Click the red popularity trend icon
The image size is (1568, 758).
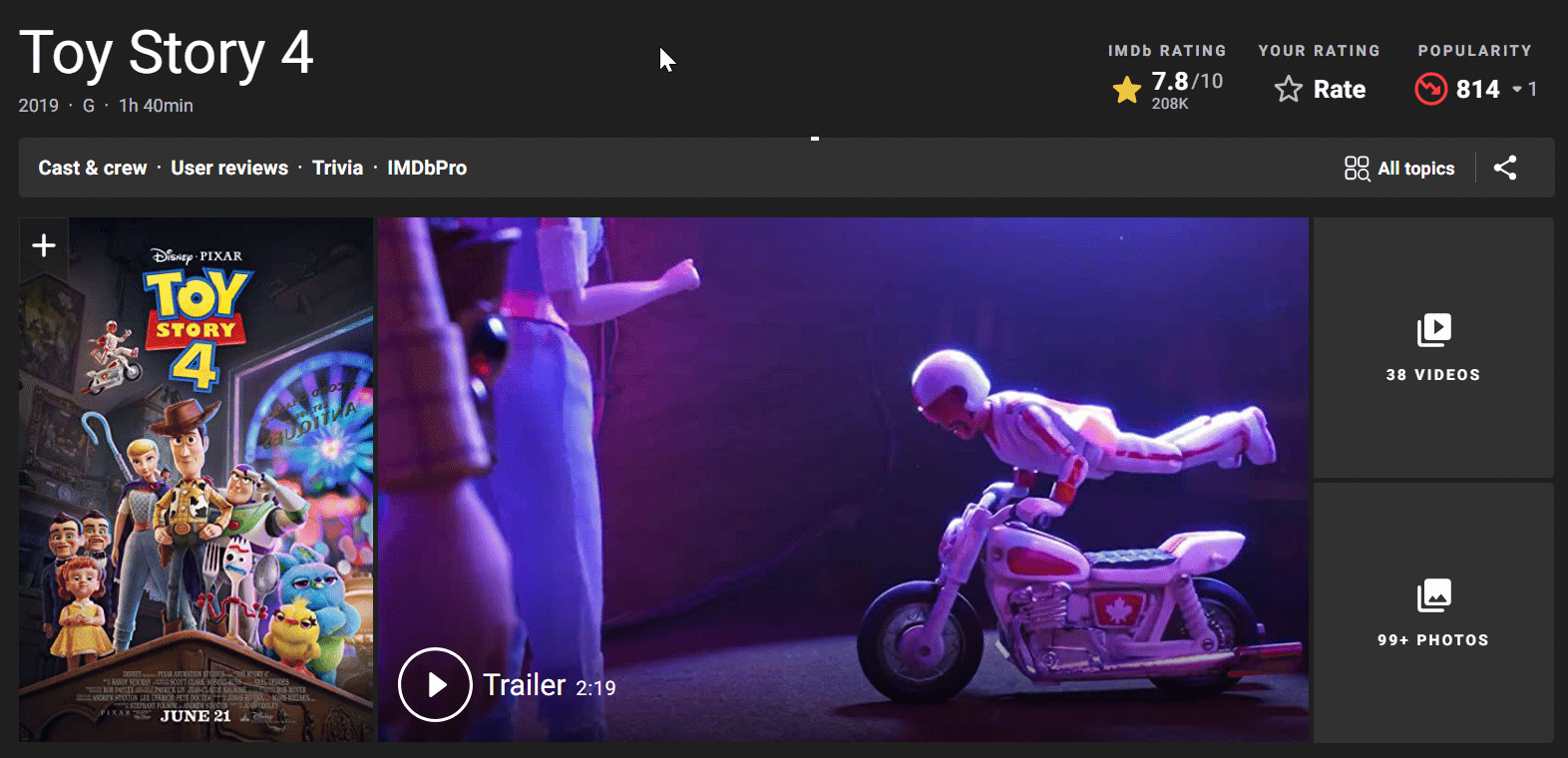pyautogui.click(x=1431, y=89)
